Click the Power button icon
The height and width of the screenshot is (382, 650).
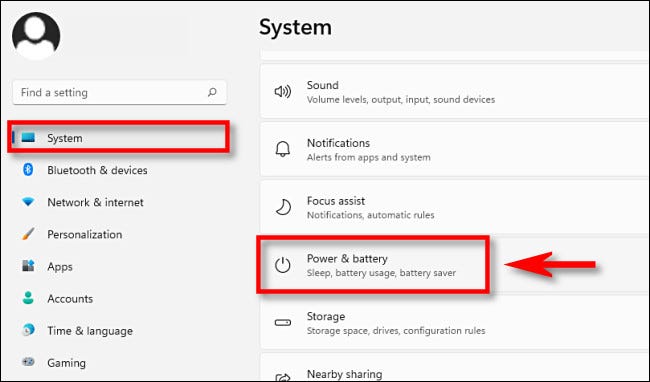point(283,265)
